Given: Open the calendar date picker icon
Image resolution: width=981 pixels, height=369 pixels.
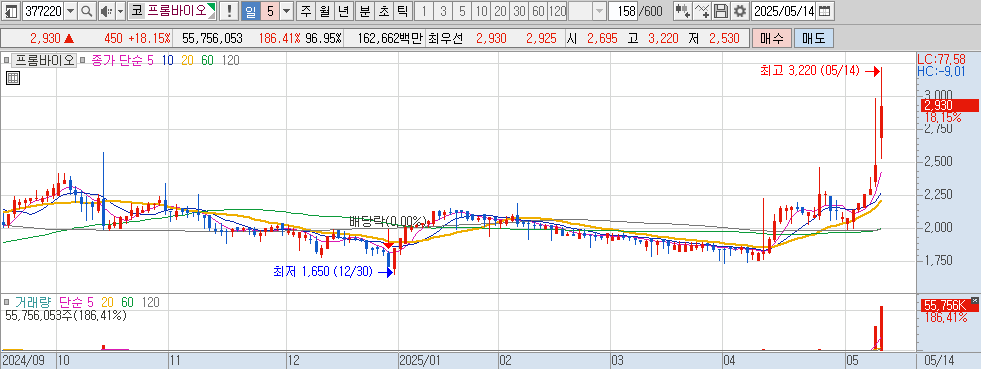Looking at the screenshot, I should click(825, 11).
